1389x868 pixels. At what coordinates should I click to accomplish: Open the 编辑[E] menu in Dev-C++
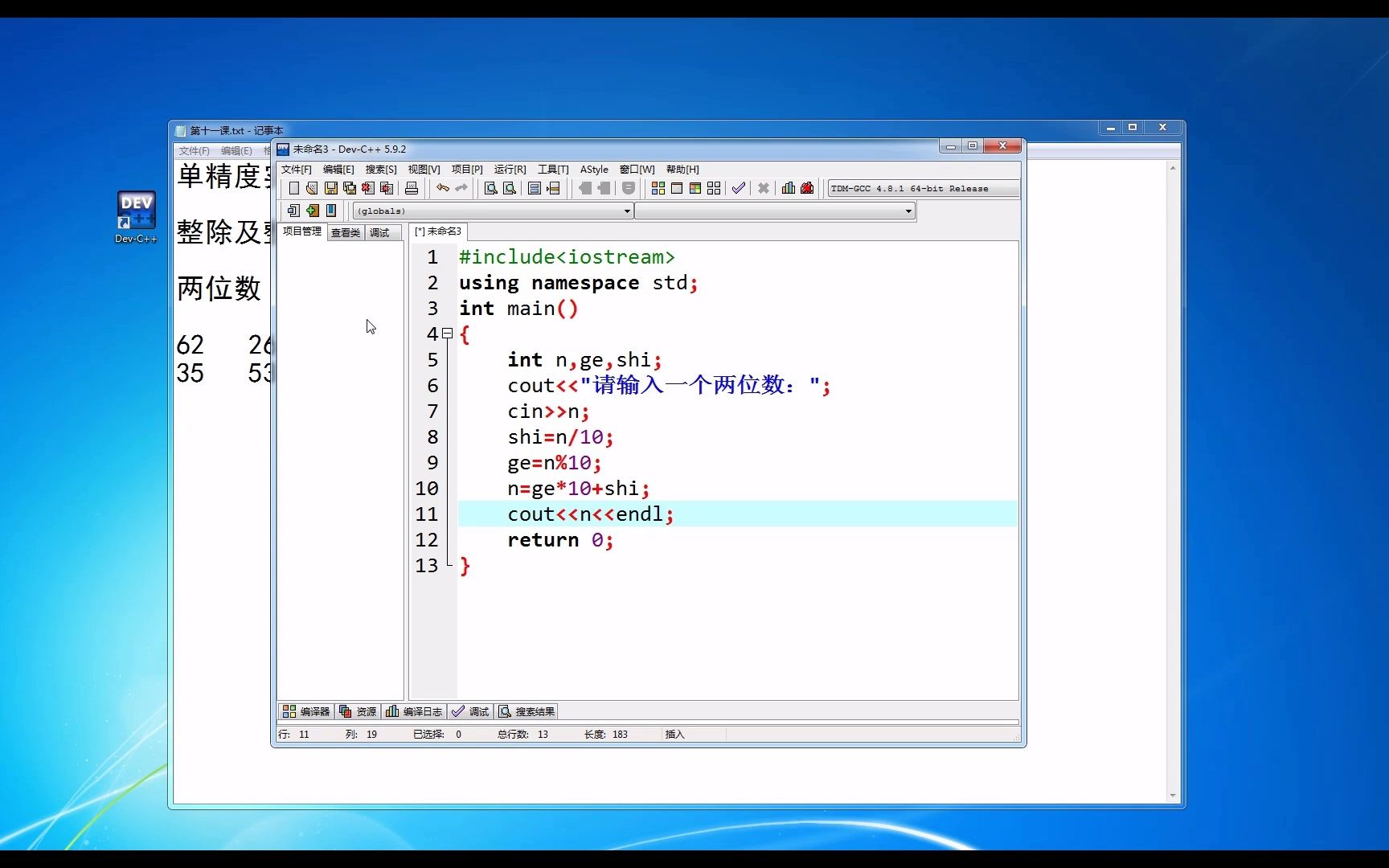[x=338, y=170]
